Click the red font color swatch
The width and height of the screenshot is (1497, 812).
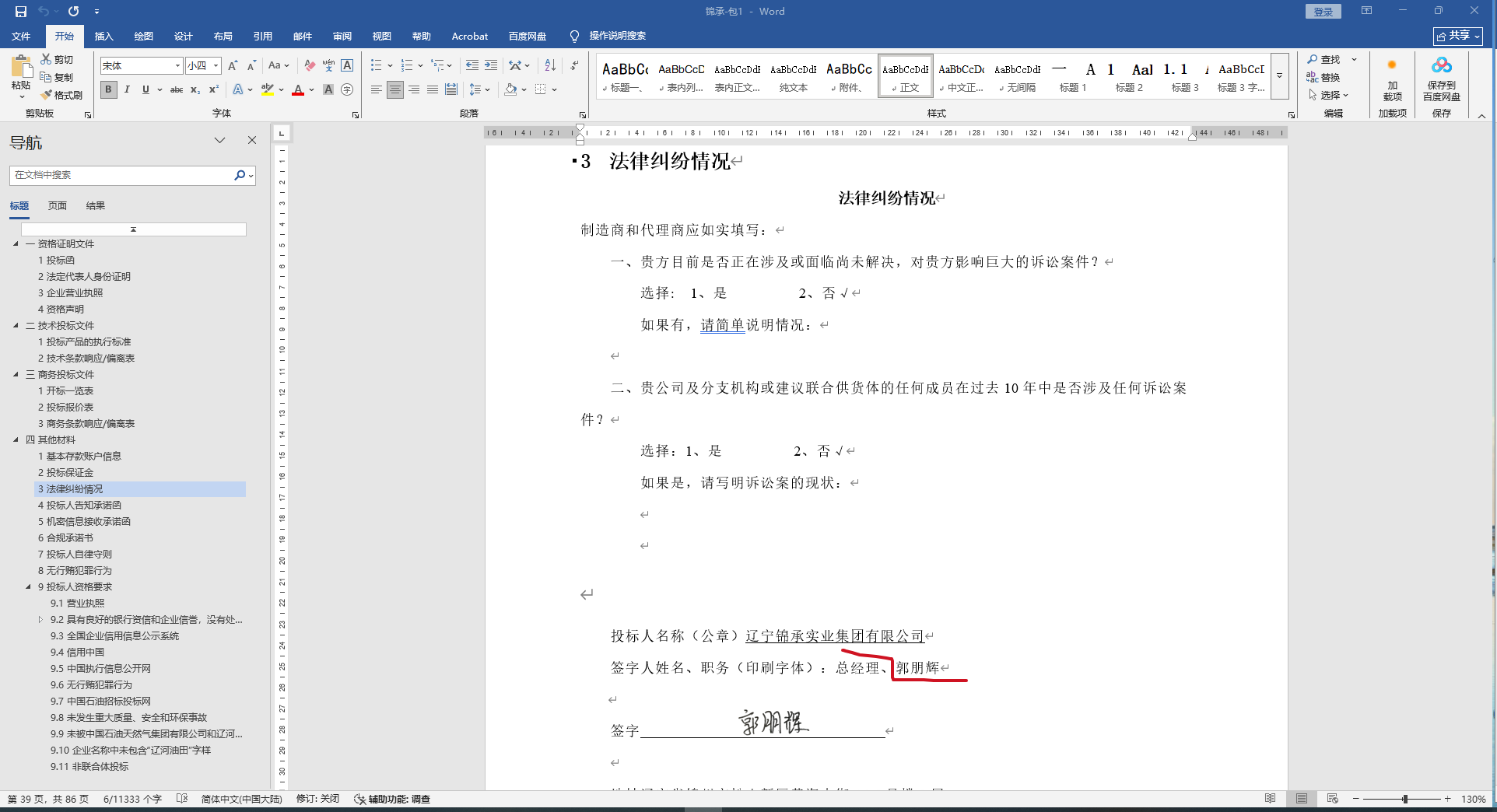click(x=298, y=90)
